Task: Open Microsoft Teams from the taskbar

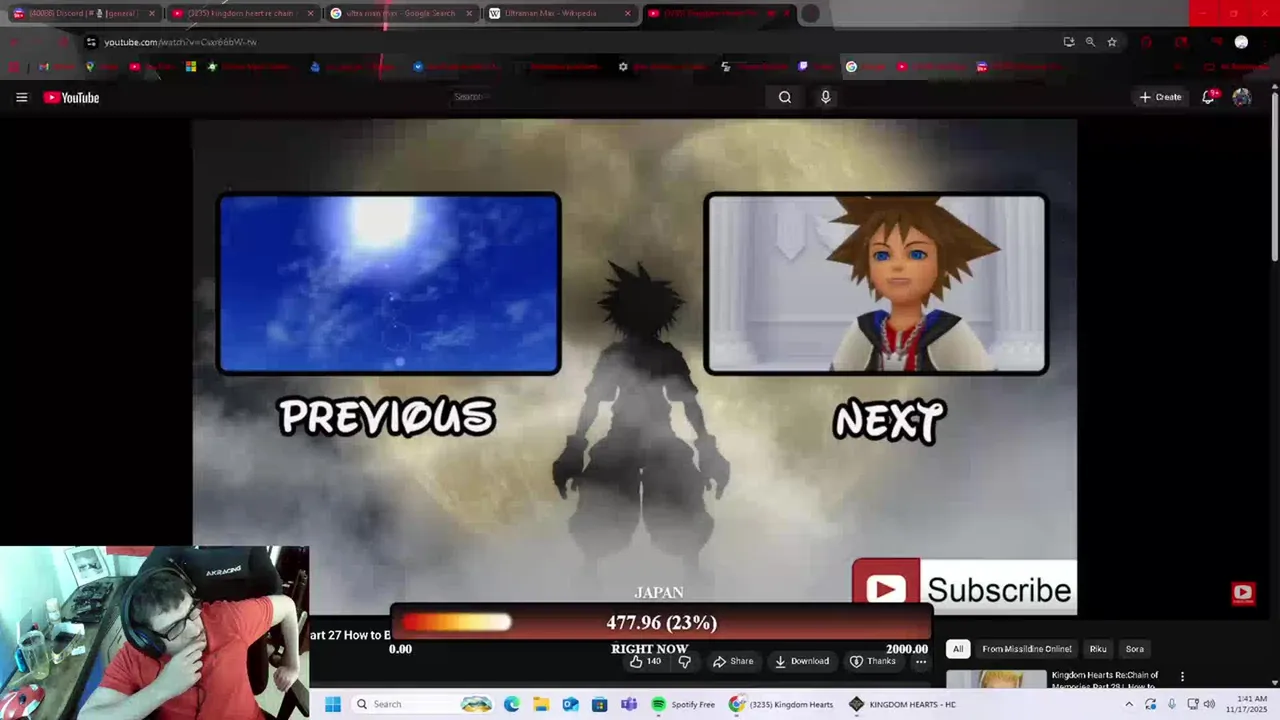Action: (629, 704)
